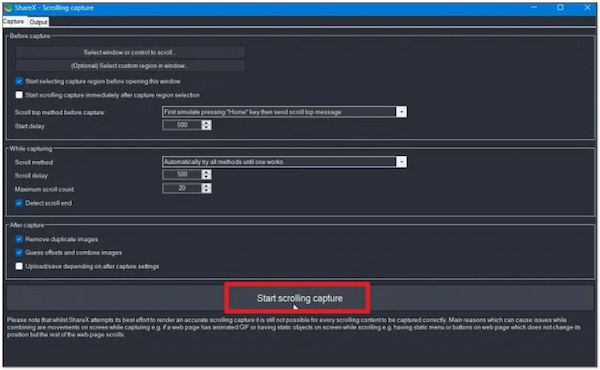Click the Before capture group title

point(30,36)
